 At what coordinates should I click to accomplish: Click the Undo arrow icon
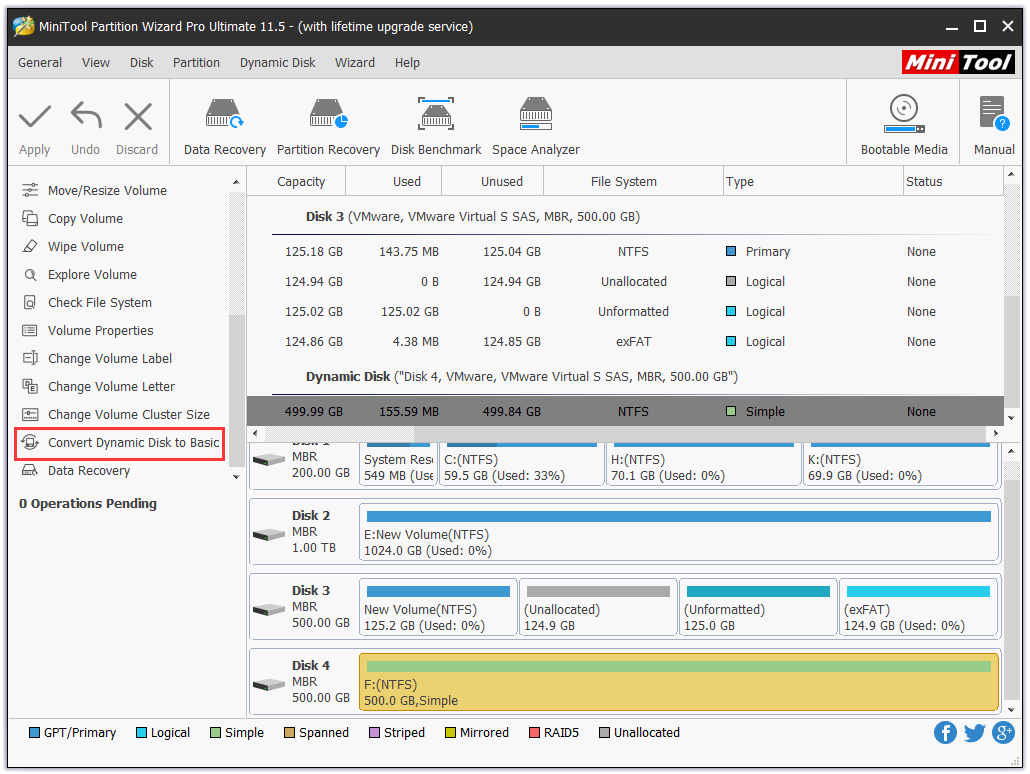pyautogui.click(x=85, y=122)
